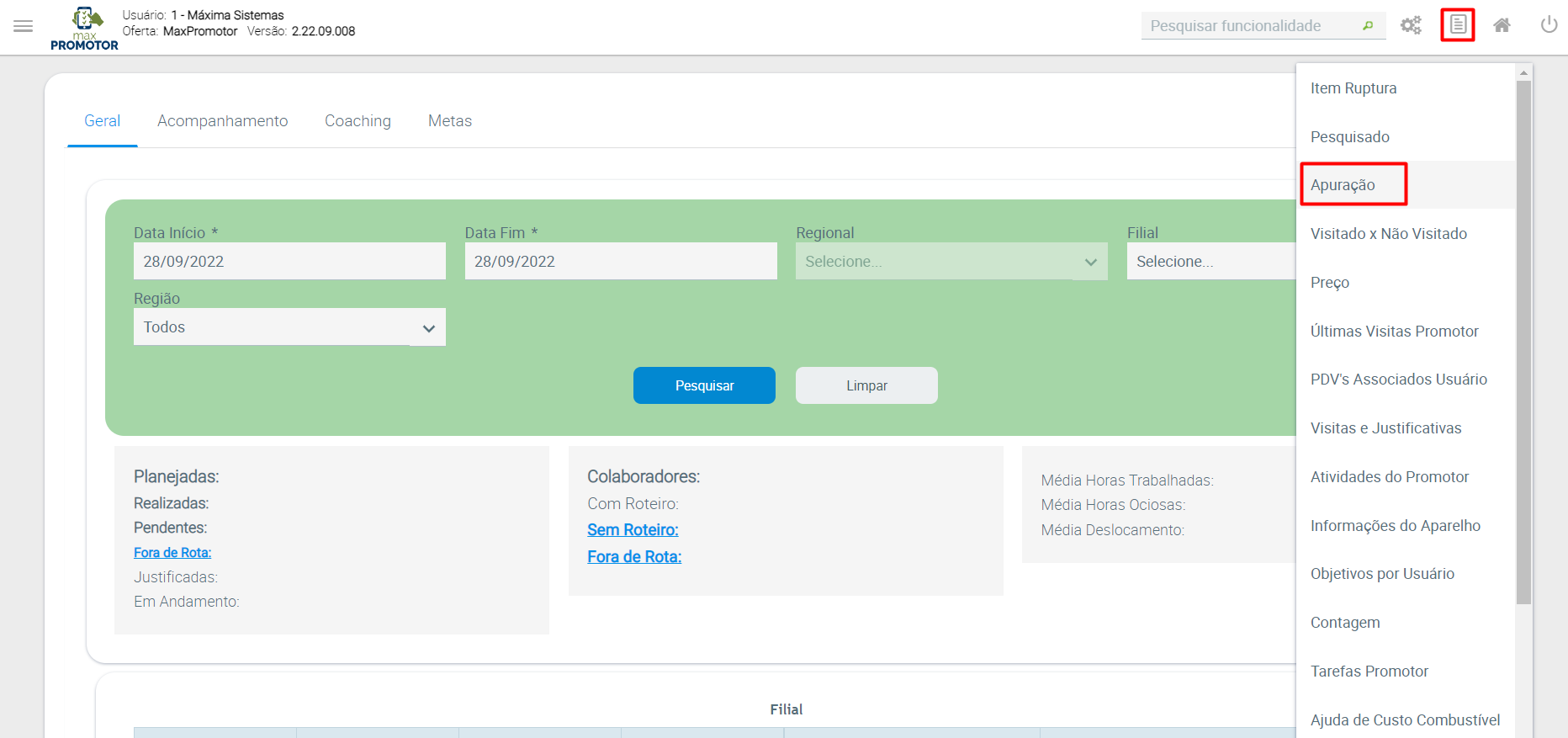Select Preço report
1568x738 pixels.
point(1406,283)
